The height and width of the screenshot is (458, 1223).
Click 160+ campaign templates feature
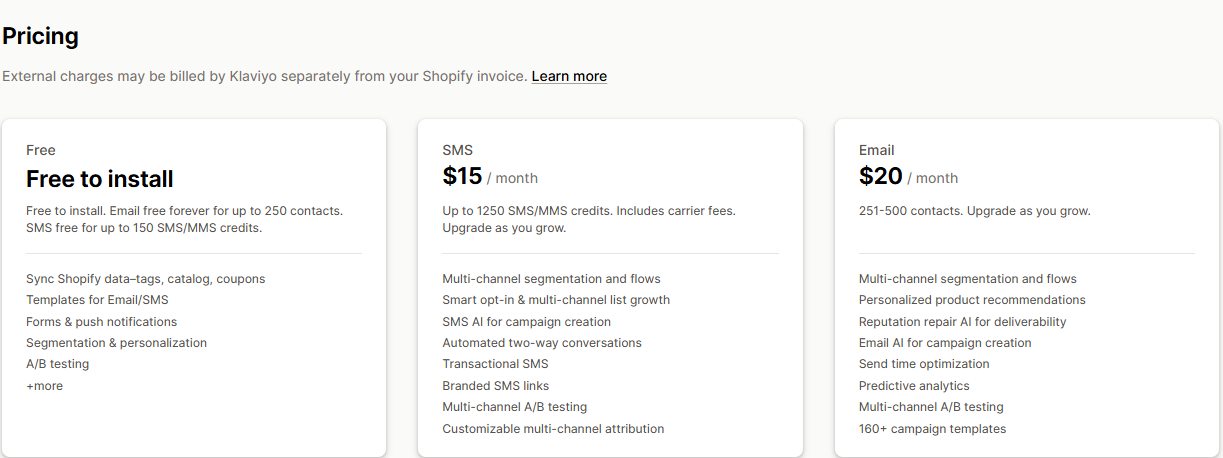(x=932, y=429)
